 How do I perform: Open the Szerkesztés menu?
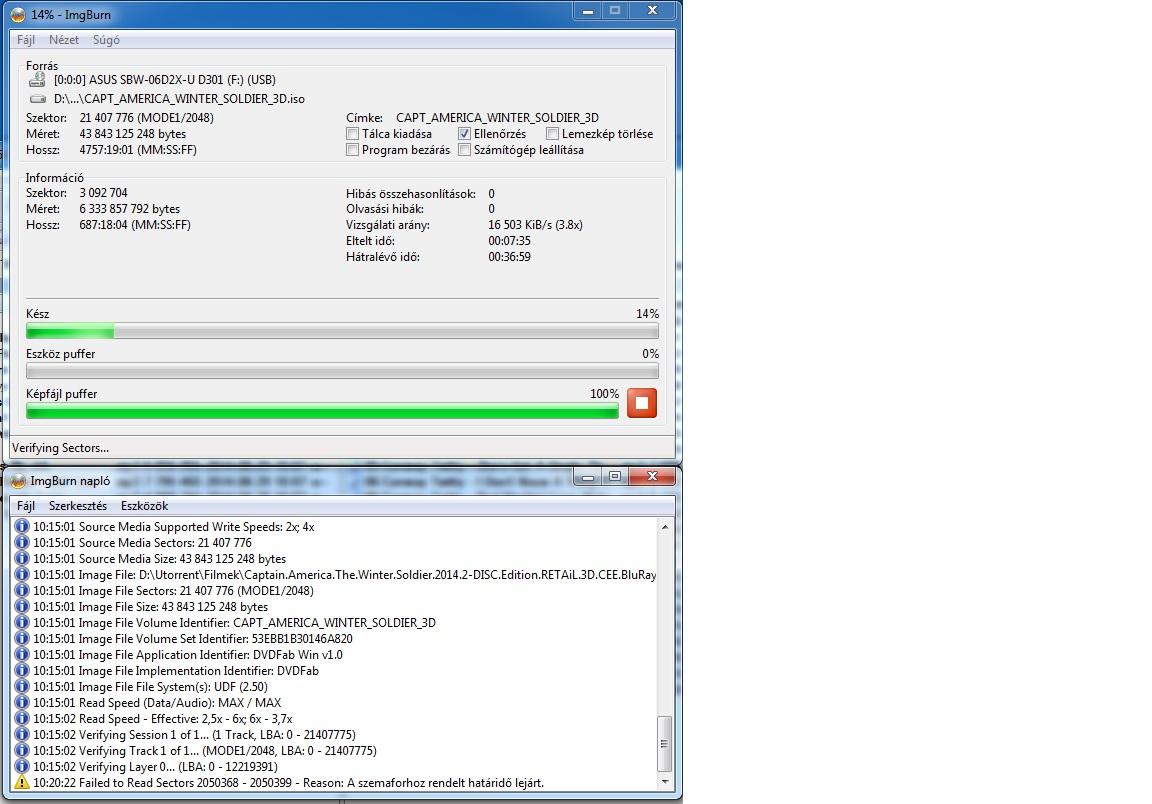tap(78, 506)
